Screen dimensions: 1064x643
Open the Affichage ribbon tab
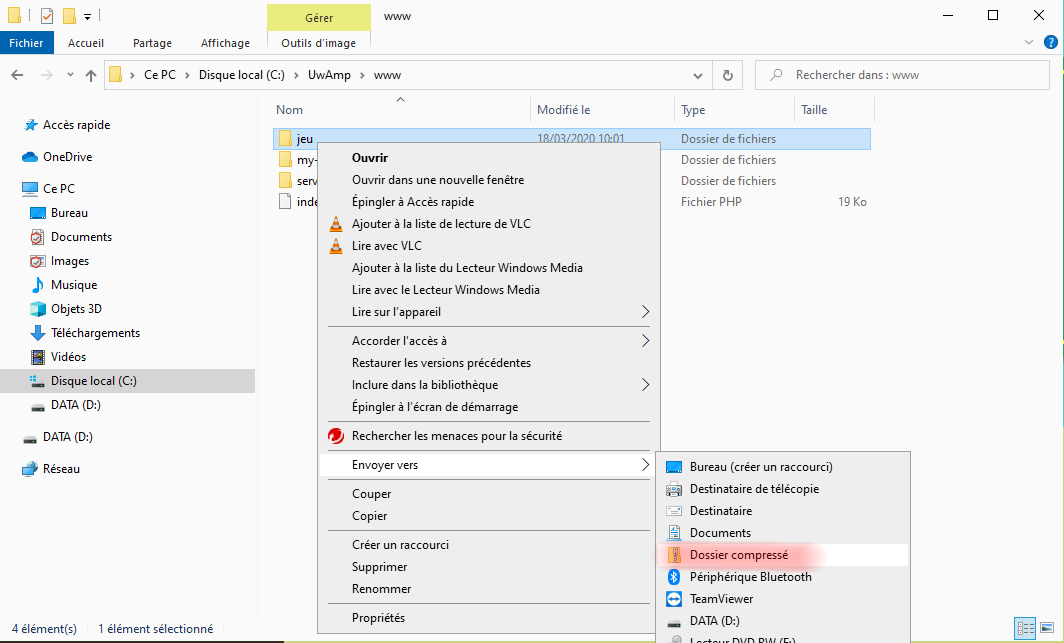(x=225, y=43)
